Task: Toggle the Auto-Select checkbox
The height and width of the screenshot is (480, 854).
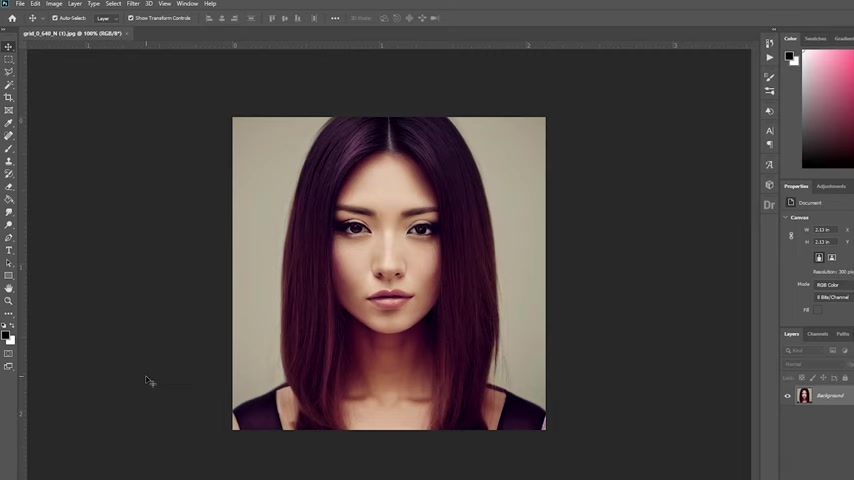Action: [x=55, y=18]
